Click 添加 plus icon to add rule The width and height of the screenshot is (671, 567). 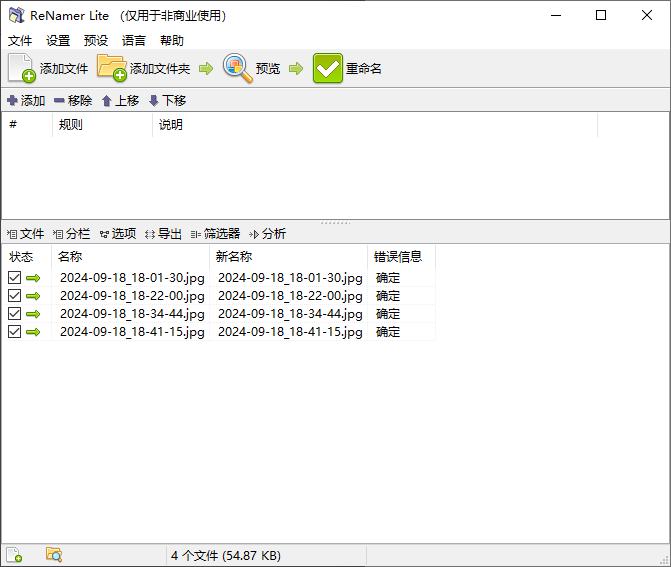12,100
